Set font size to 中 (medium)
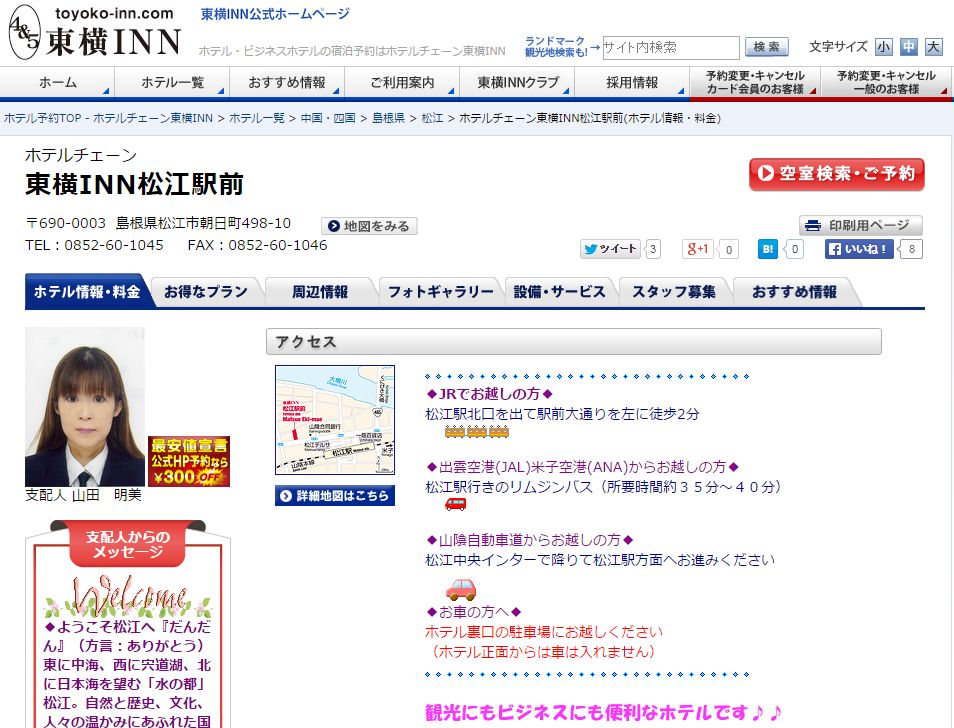954x728 pixels. [908, 47]
